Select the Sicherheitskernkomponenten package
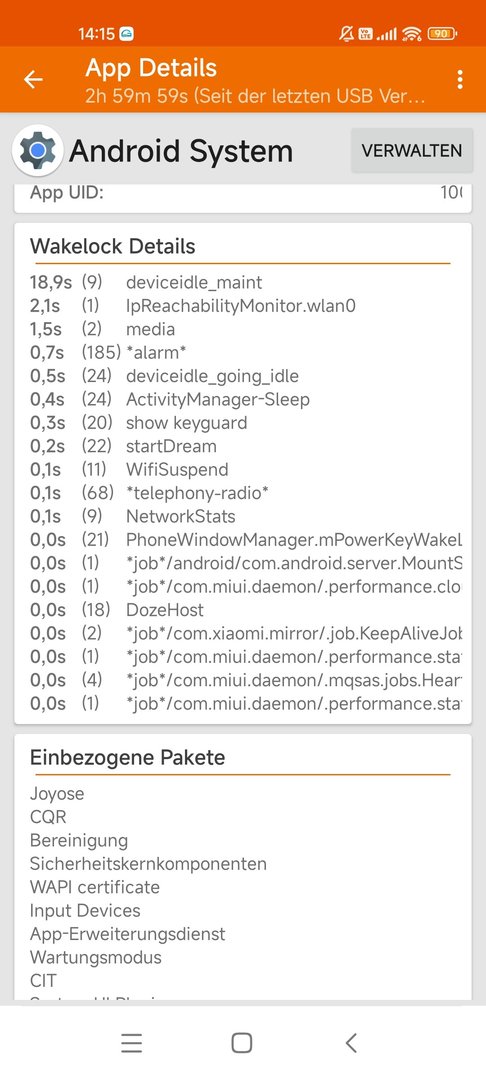This screenshot has height=1080, width=486. coord(148,864)
